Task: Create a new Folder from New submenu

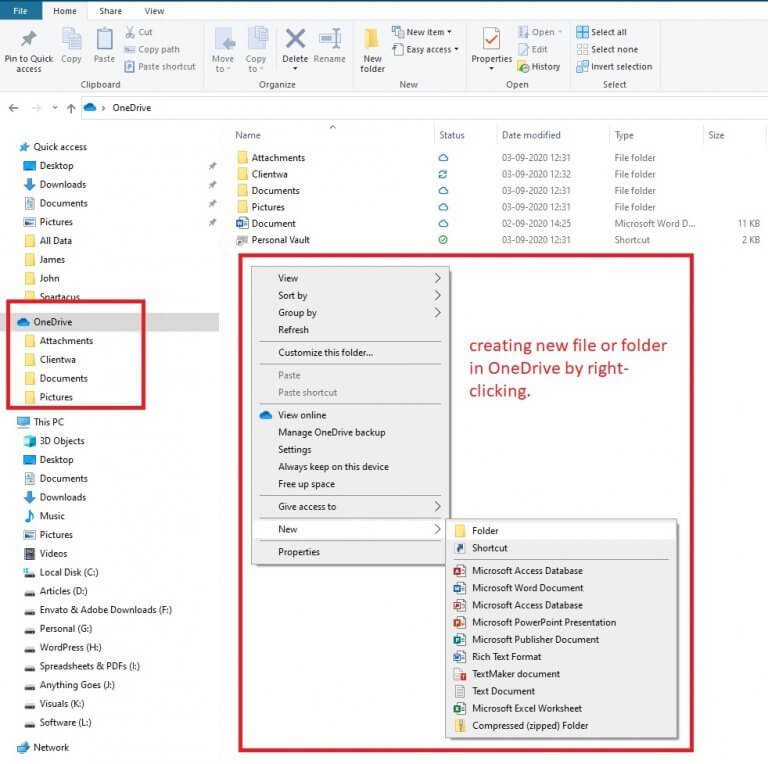Action: 562,531
